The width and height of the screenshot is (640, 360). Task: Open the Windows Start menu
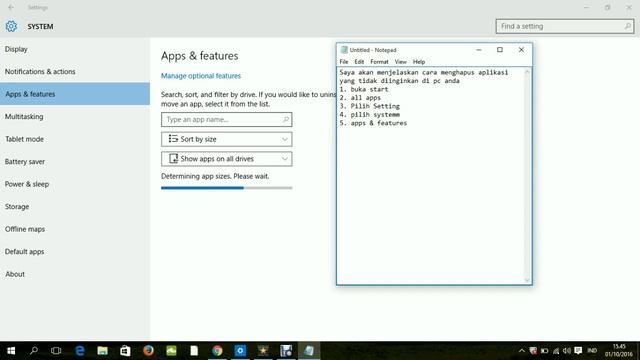point(11,351)
